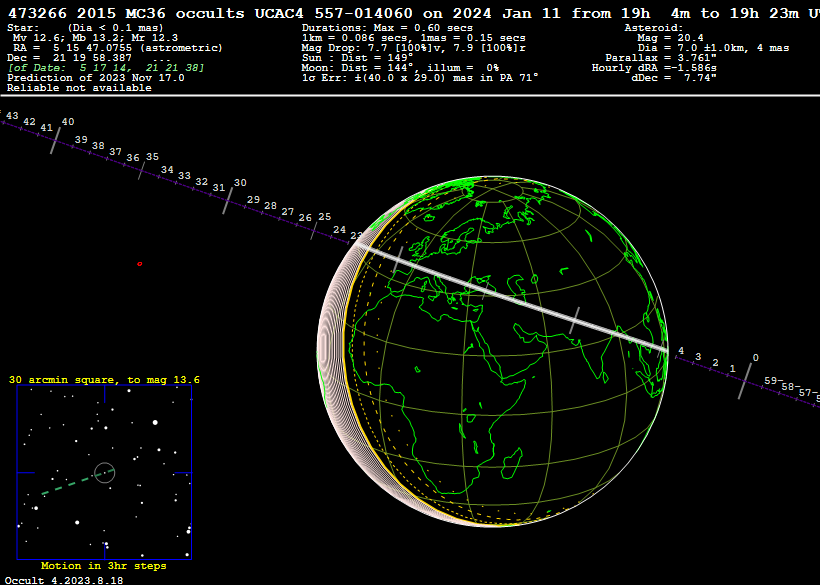Image resolution: width=820 pixels, height=585 pixels.
Task: Select the 'Mv 12.6; Mb 13.2; Mr 12.3' magnitudes line
Action: [x=95, y=38]
